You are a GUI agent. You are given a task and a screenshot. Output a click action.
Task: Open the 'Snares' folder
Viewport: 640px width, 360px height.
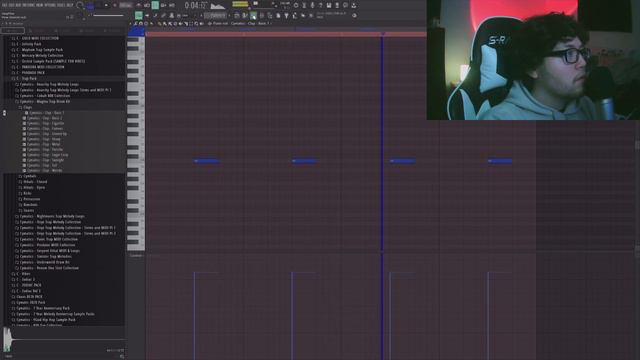tap(29, 211)
